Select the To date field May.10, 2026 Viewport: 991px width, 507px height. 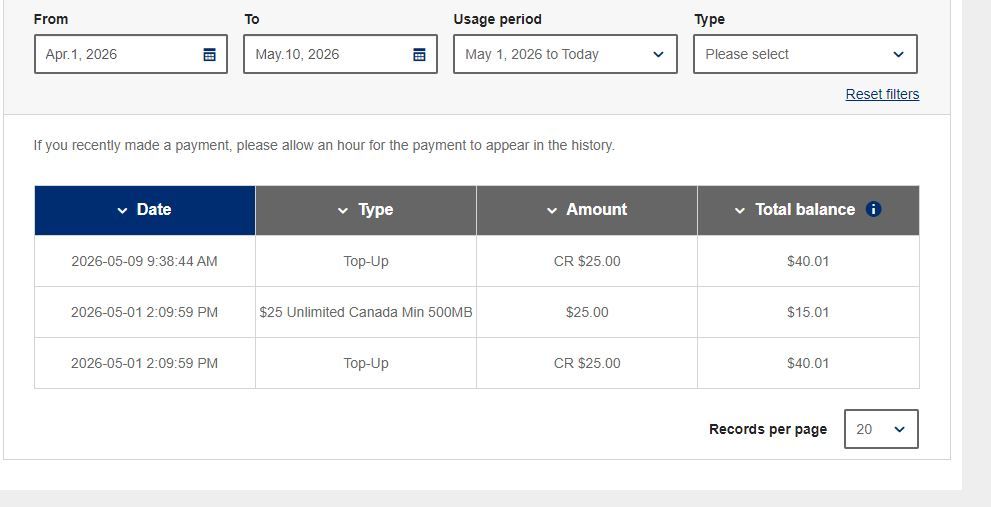tap(340, 54)
